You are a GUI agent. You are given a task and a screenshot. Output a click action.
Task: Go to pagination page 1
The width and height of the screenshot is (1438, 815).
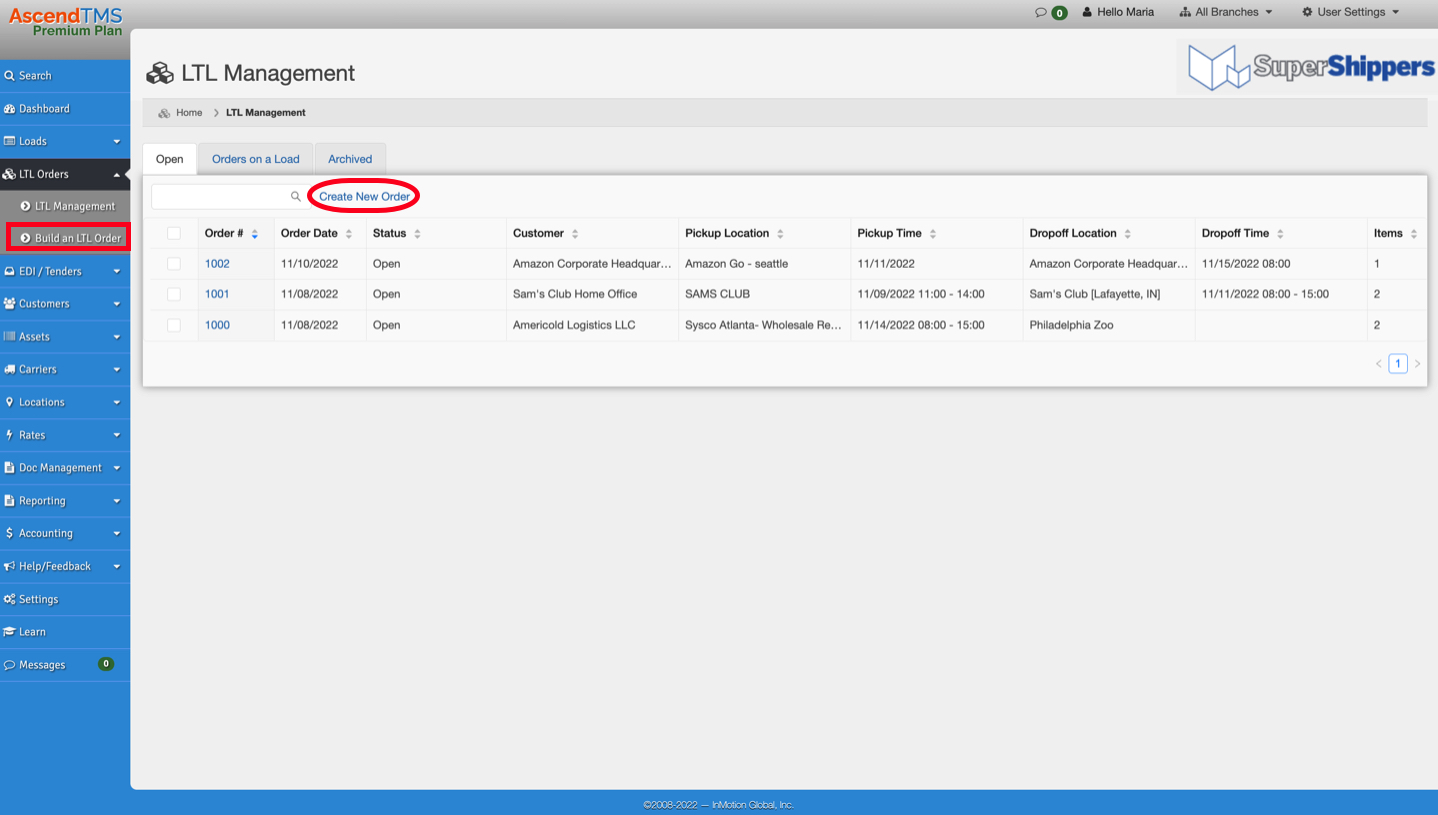coord(1398,364)
